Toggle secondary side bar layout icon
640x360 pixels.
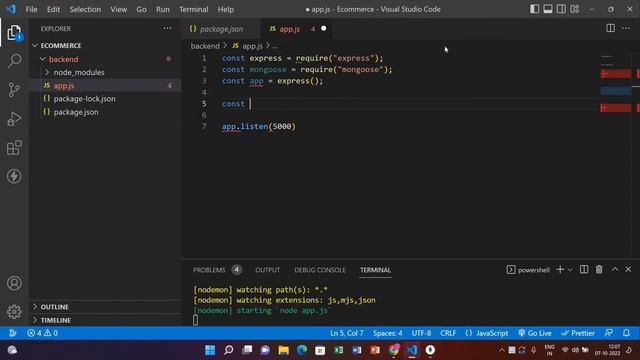(561, 9)
